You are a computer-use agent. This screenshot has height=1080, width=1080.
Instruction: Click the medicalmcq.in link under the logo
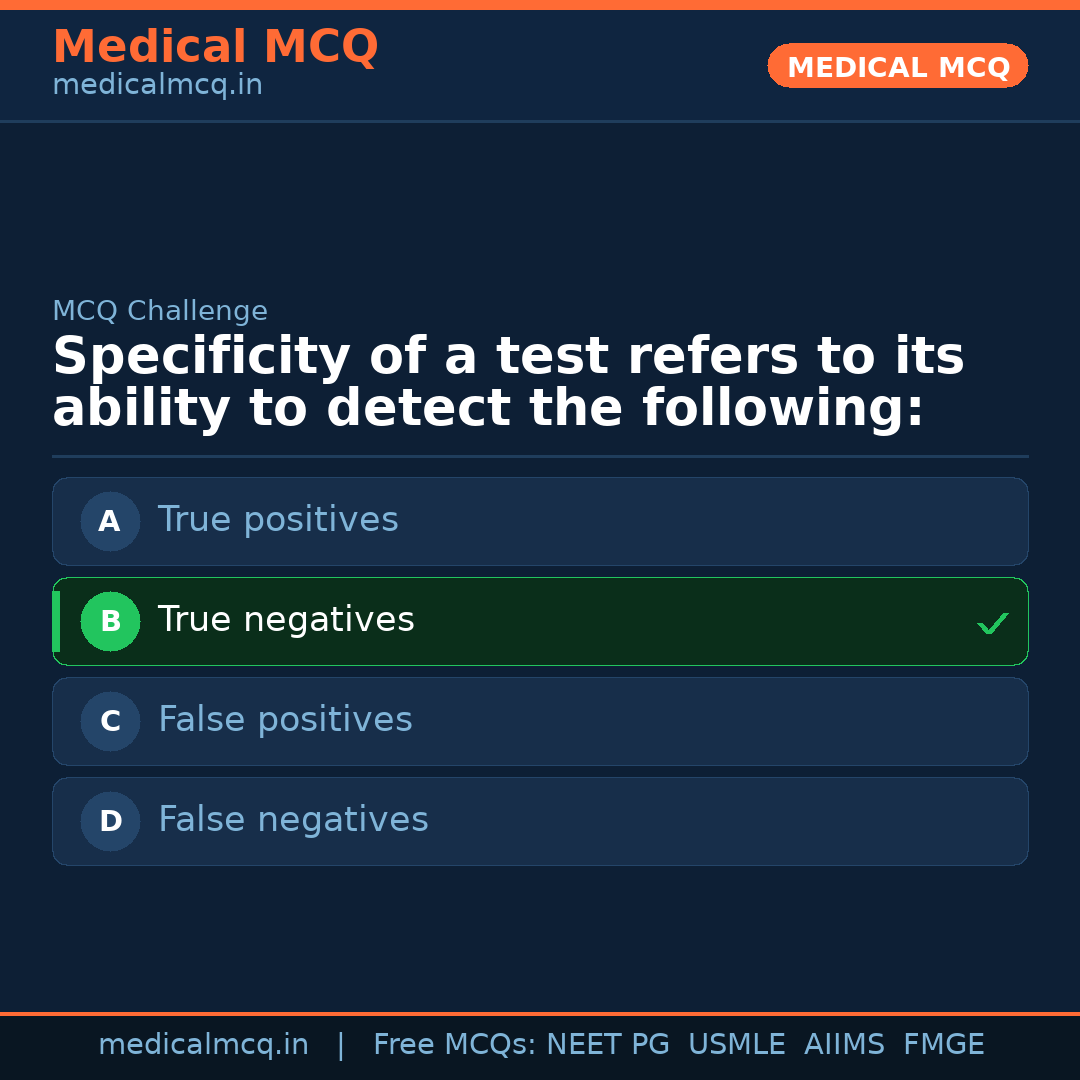point(157,85)
